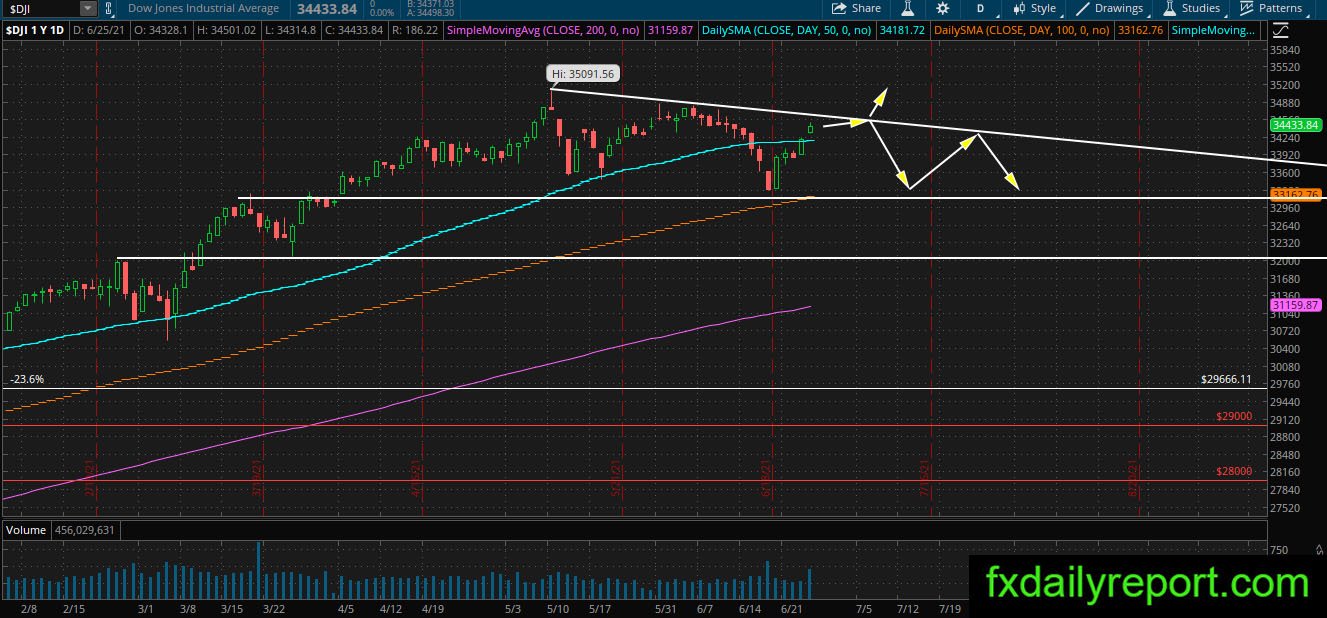This screenshot has height=618, width=1327.
Task: Click the $29000 price level label
Action: coord(1234,415)
